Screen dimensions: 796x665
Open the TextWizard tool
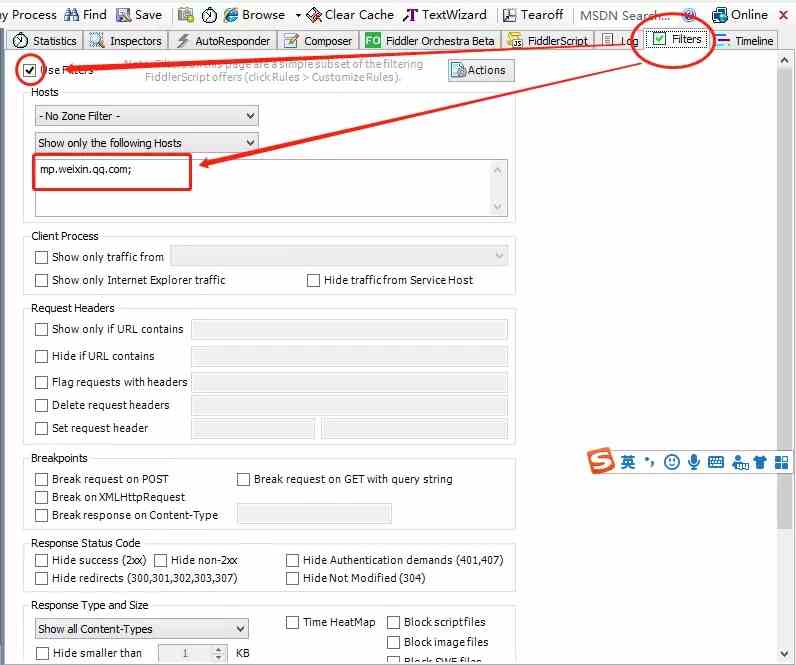pos(445,15)
